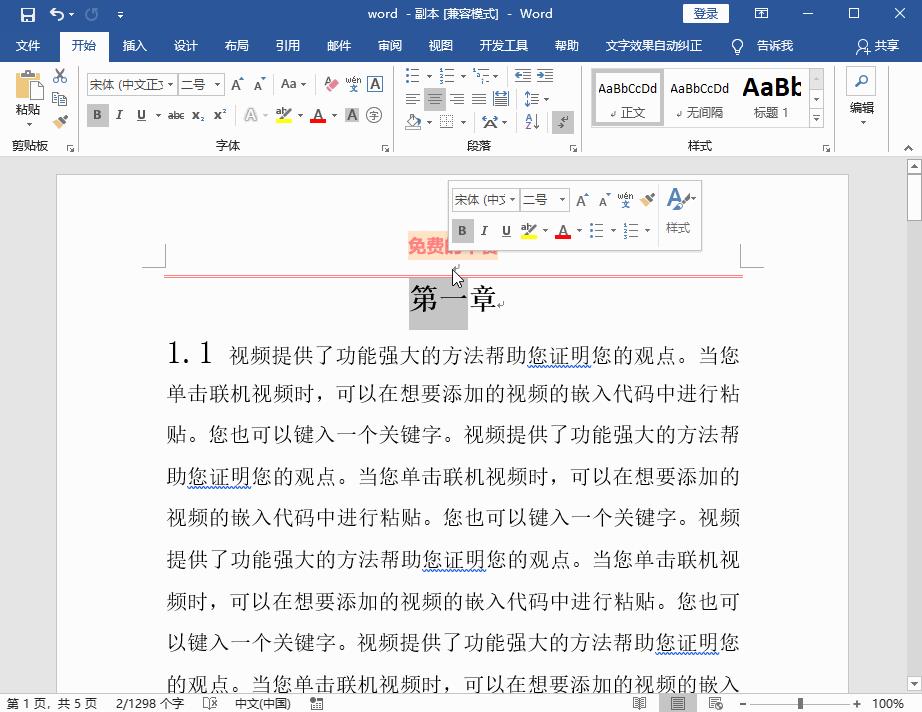The height and width of the screenshot is (712, 922).
Task: Switch to the 插入 ribbon tab
Action: [135, 45]
